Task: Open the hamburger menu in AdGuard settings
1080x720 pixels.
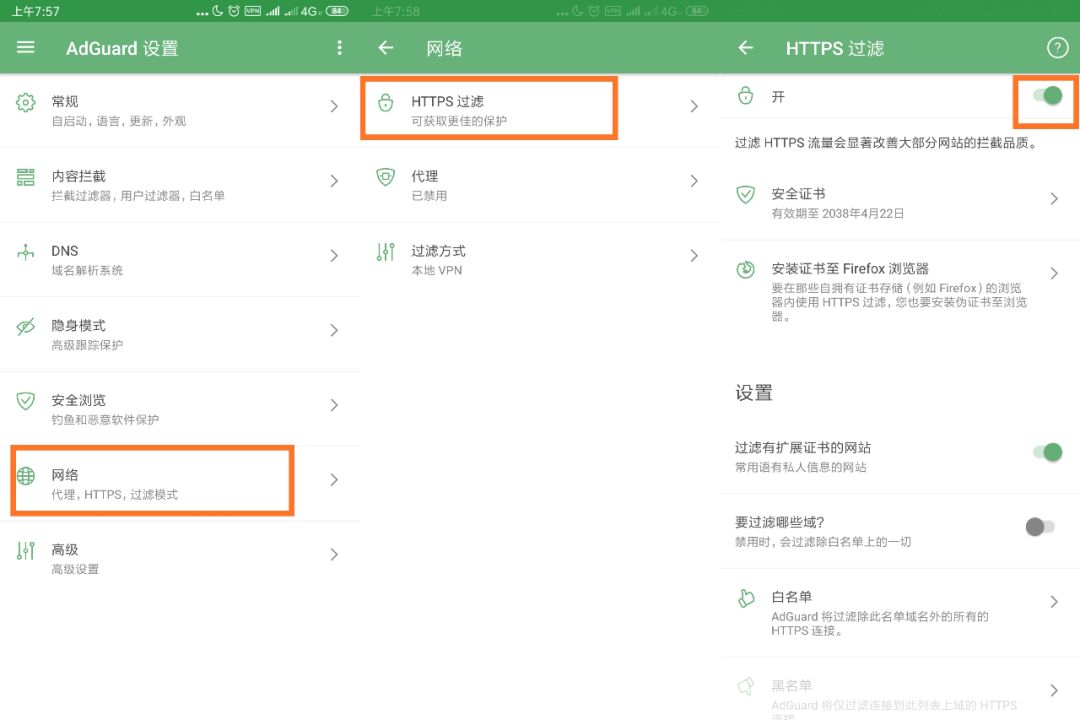Action: coord(25,48)
